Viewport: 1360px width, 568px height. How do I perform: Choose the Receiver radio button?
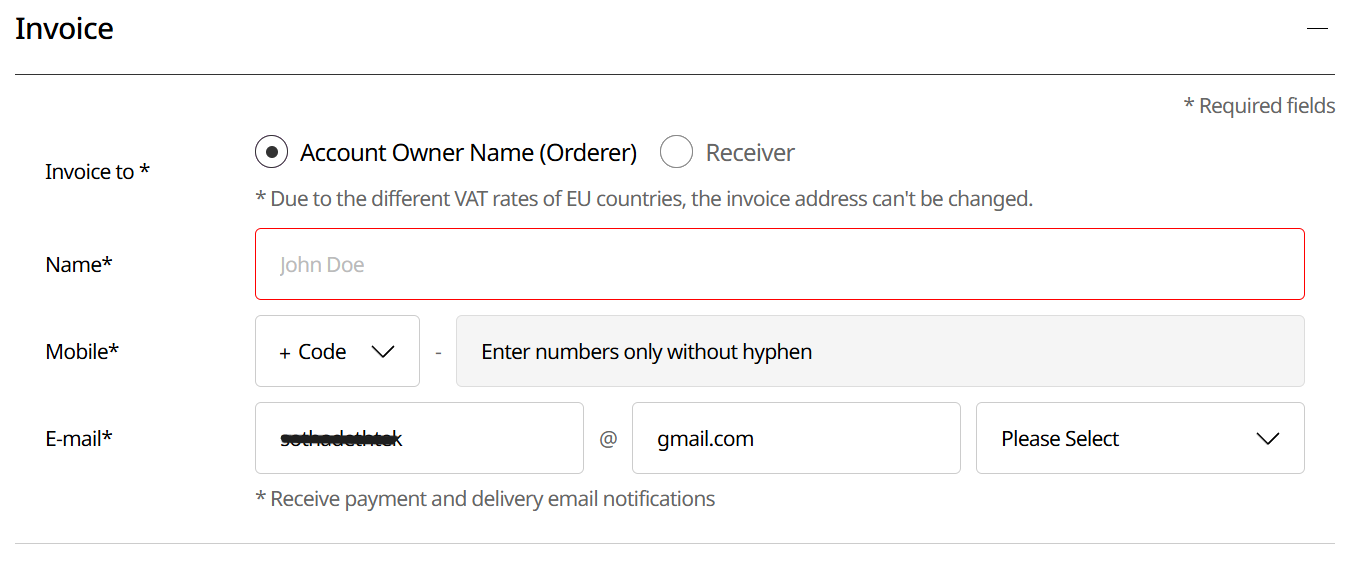[x=676, y=153]
